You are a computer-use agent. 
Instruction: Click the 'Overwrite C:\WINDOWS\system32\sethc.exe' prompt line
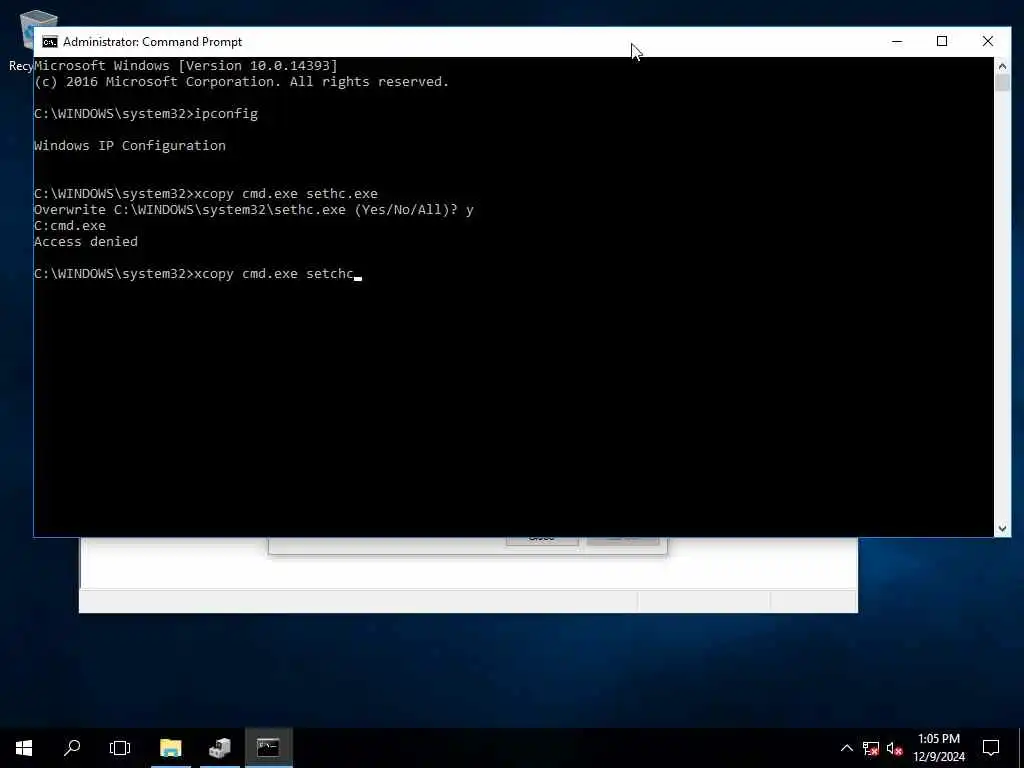pos(253,210)
